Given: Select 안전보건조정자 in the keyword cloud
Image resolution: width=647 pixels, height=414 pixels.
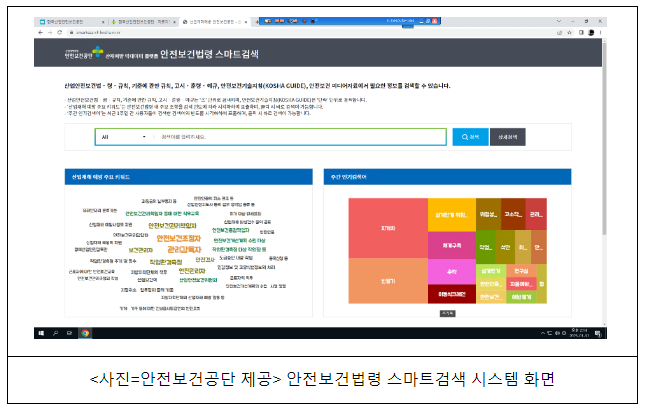Looking at the screenshot, I should [x=179, y=239].
